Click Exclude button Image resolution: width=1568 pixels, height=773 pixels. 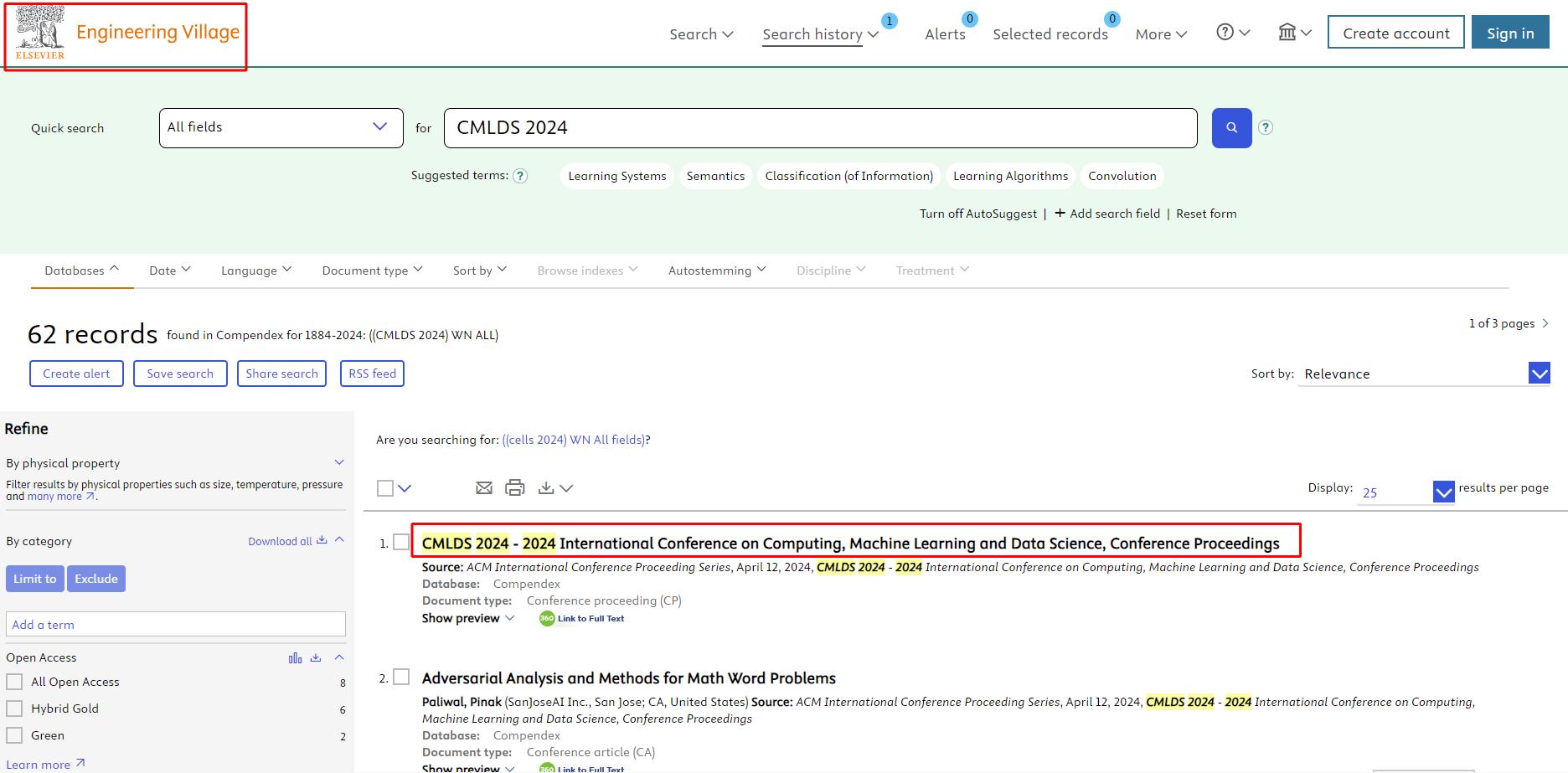tap(96, 579)
